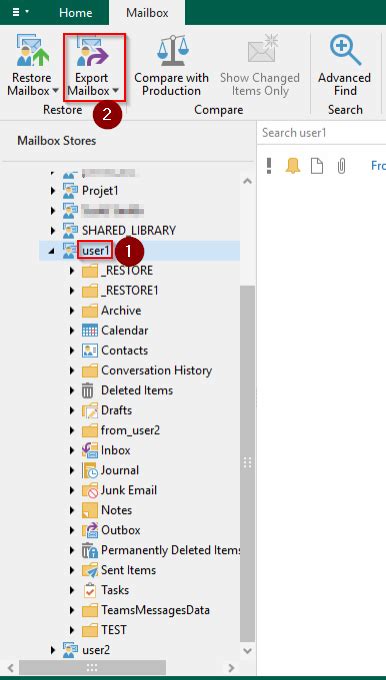386x680 pixels.
Task: Select the Calendar folder icon
Action: pyautogui.click(x=90, y=331)
